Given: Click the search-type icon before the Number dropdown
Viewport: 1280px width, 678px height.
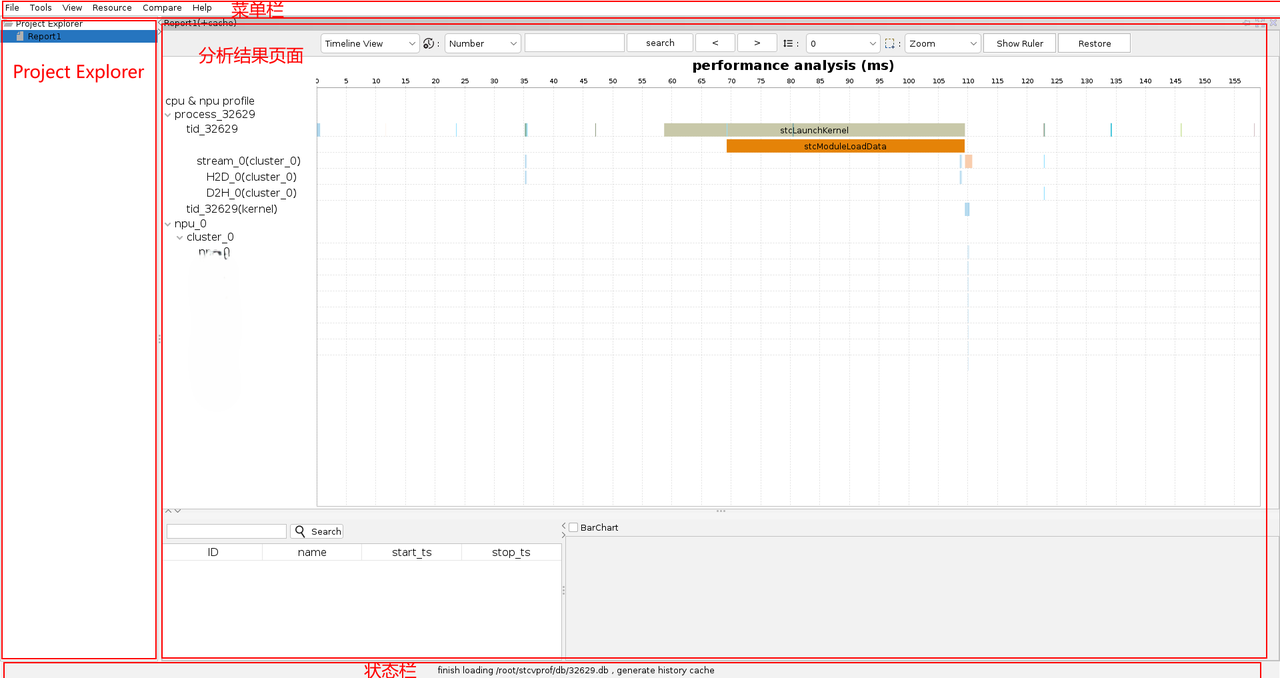Looking at the screenshot, I should coord(429,43).
